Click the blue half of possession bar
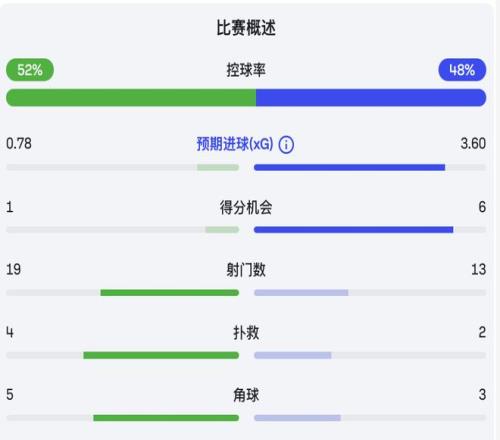The height and width of the screenshot is (440, 500). pos(371,98)
